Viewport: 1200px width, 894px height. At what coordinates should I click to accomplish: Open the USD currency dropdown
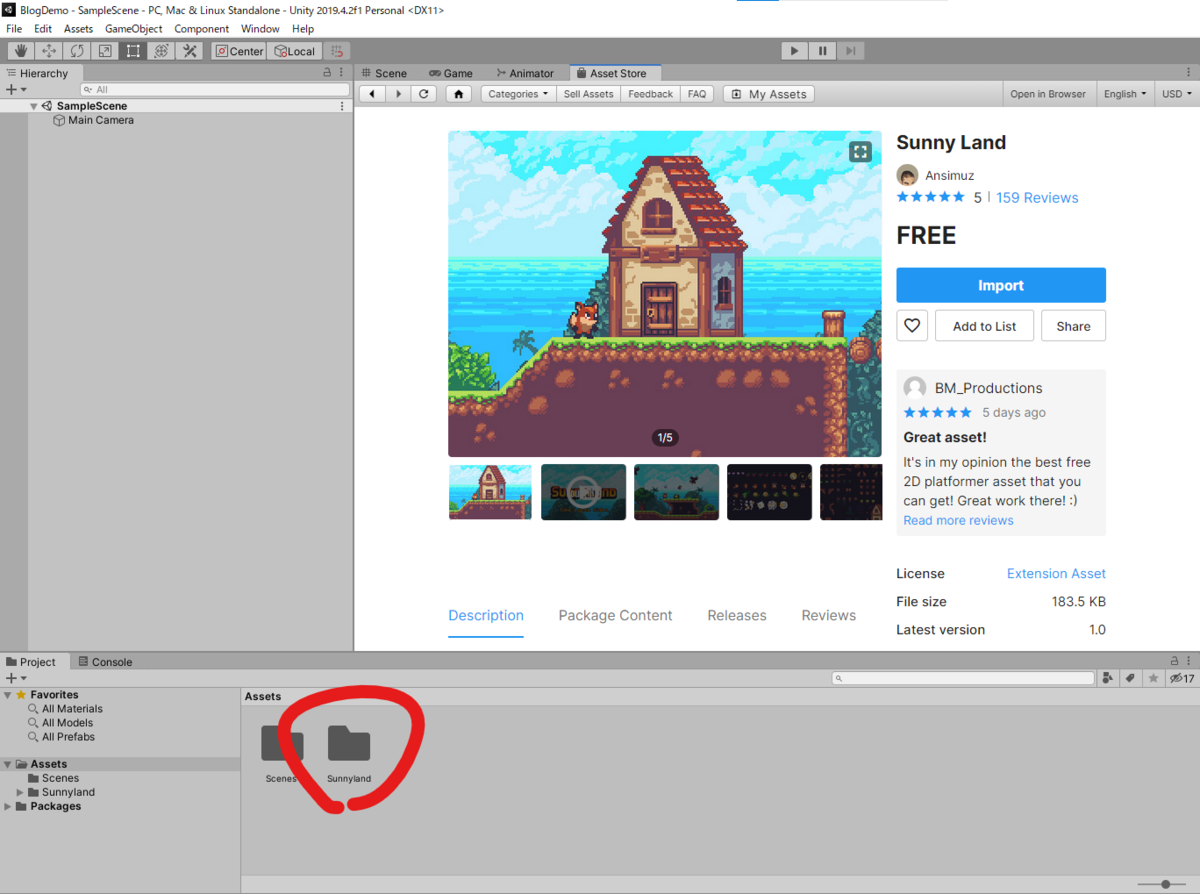[1176, 94]
